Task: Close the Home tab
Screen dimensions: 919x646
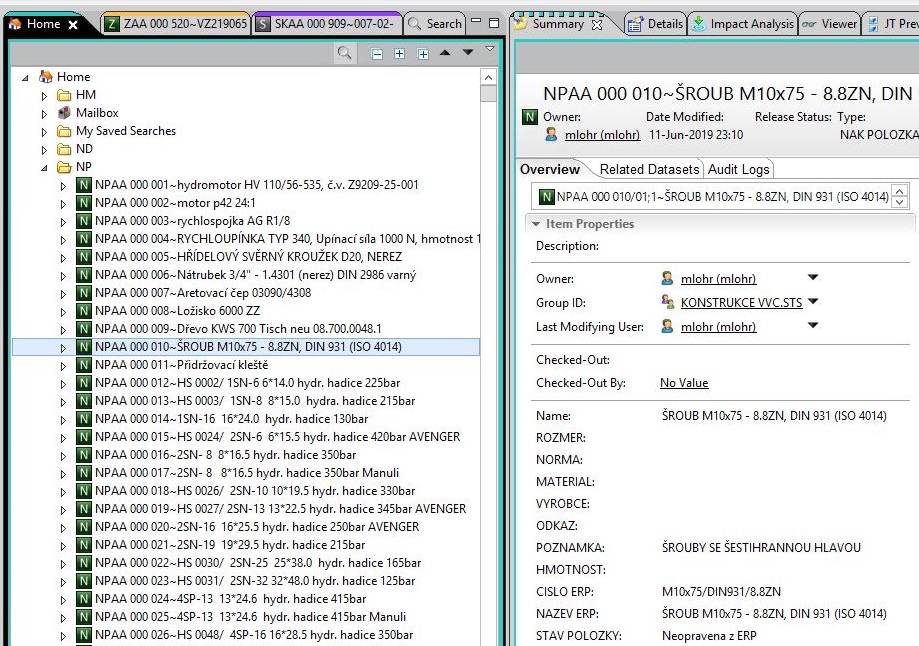Action: pyautogui.click(x=73, y=25)
